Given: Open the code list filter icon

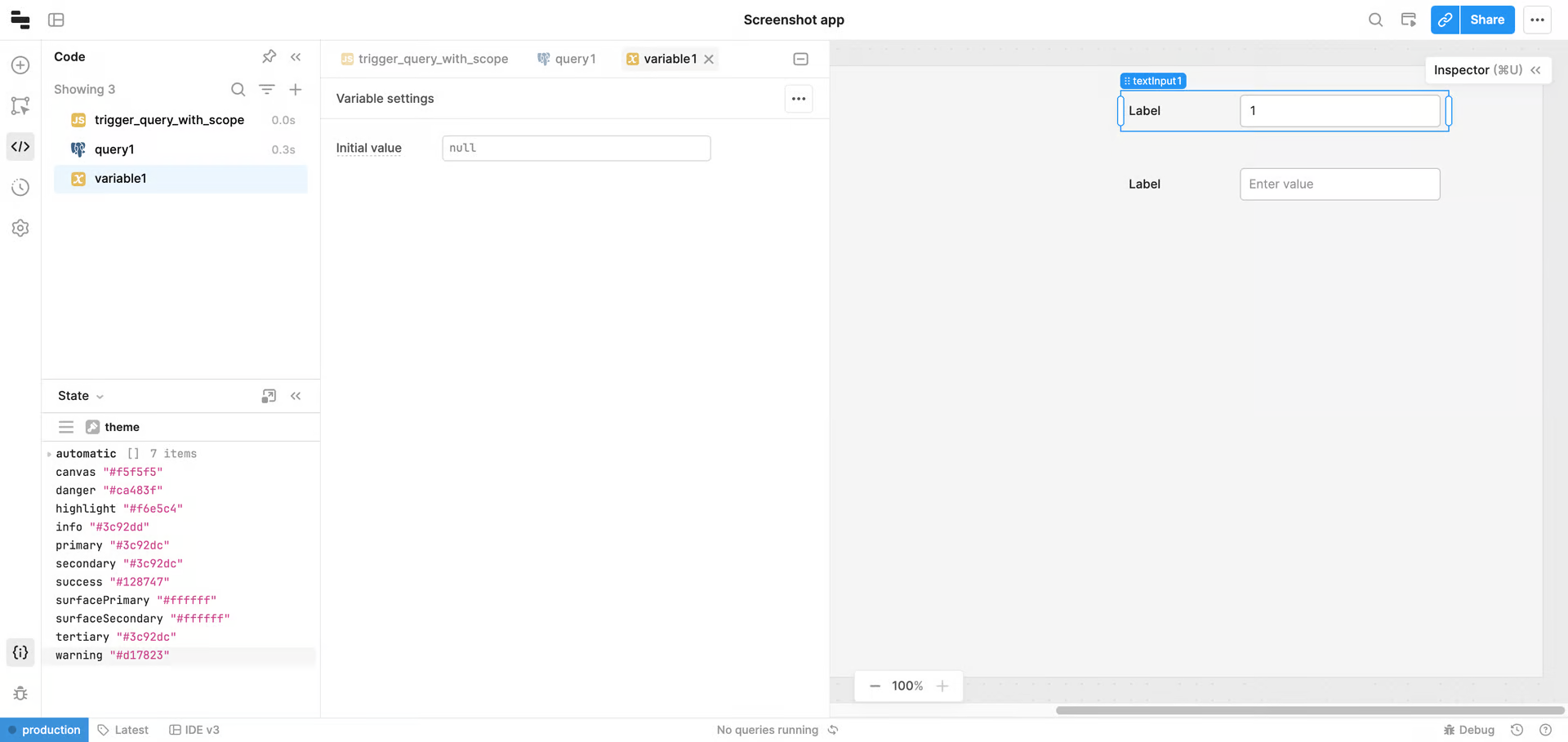Looking at the screenshot, I should tap(267, 89).
